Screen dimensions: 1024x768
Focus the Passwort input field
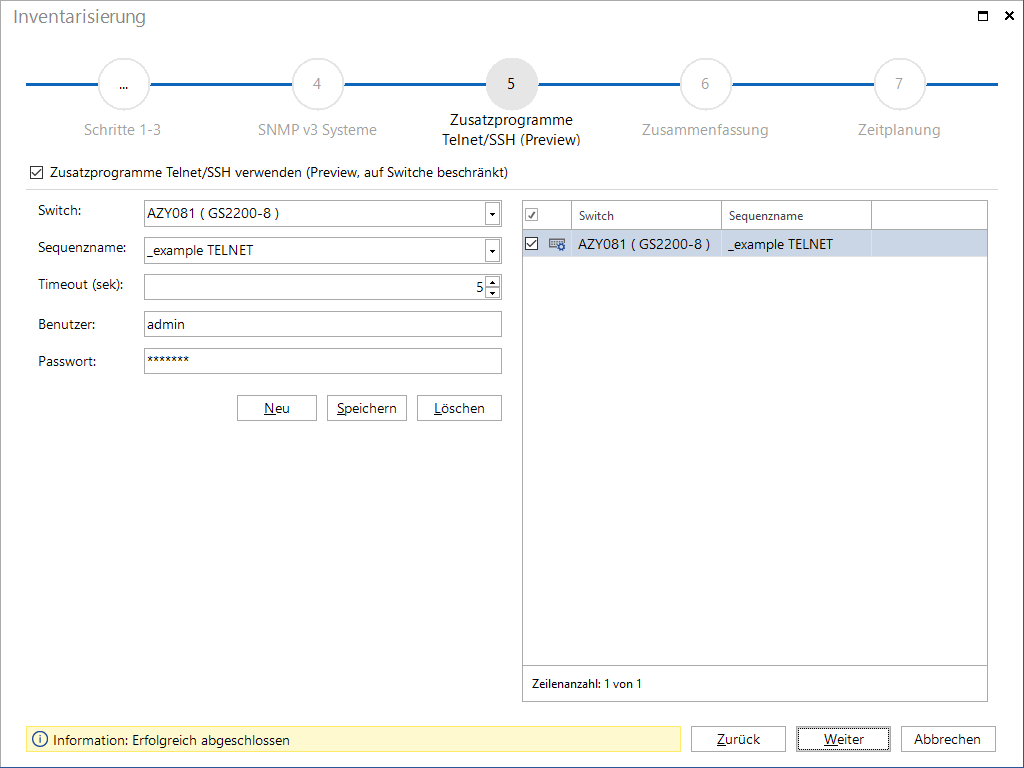[323, 361]
